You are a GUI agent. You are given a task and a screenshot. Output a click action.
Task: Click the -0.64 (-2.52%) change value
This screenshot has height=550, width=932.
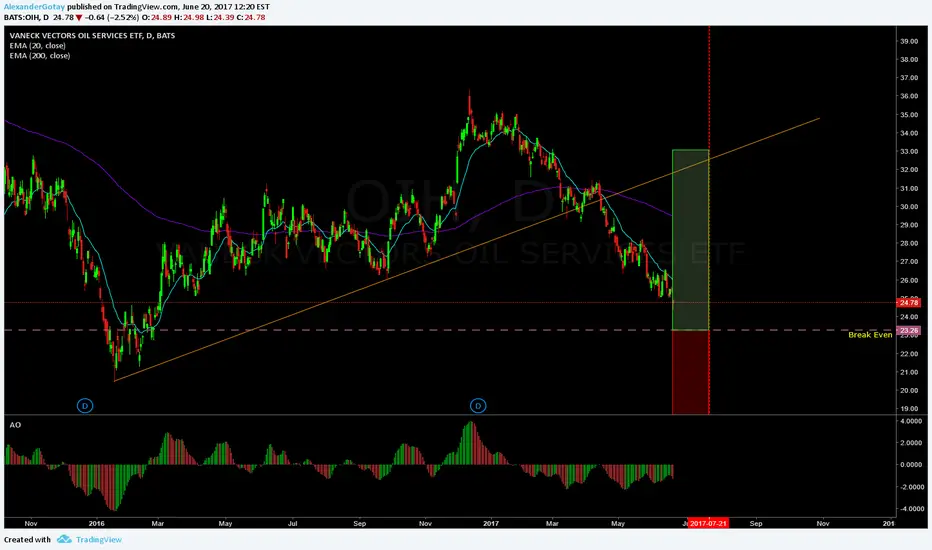click(111, 17)
